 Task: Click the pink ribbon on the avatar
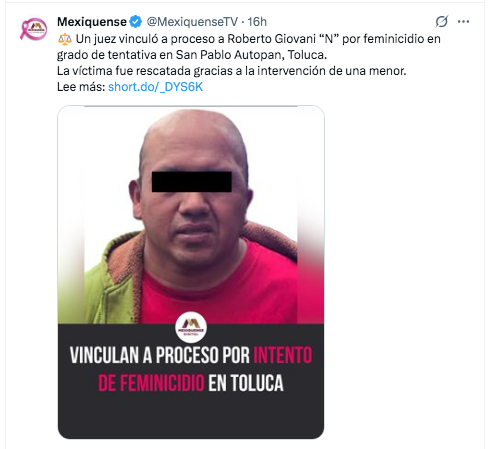point(24,30)
